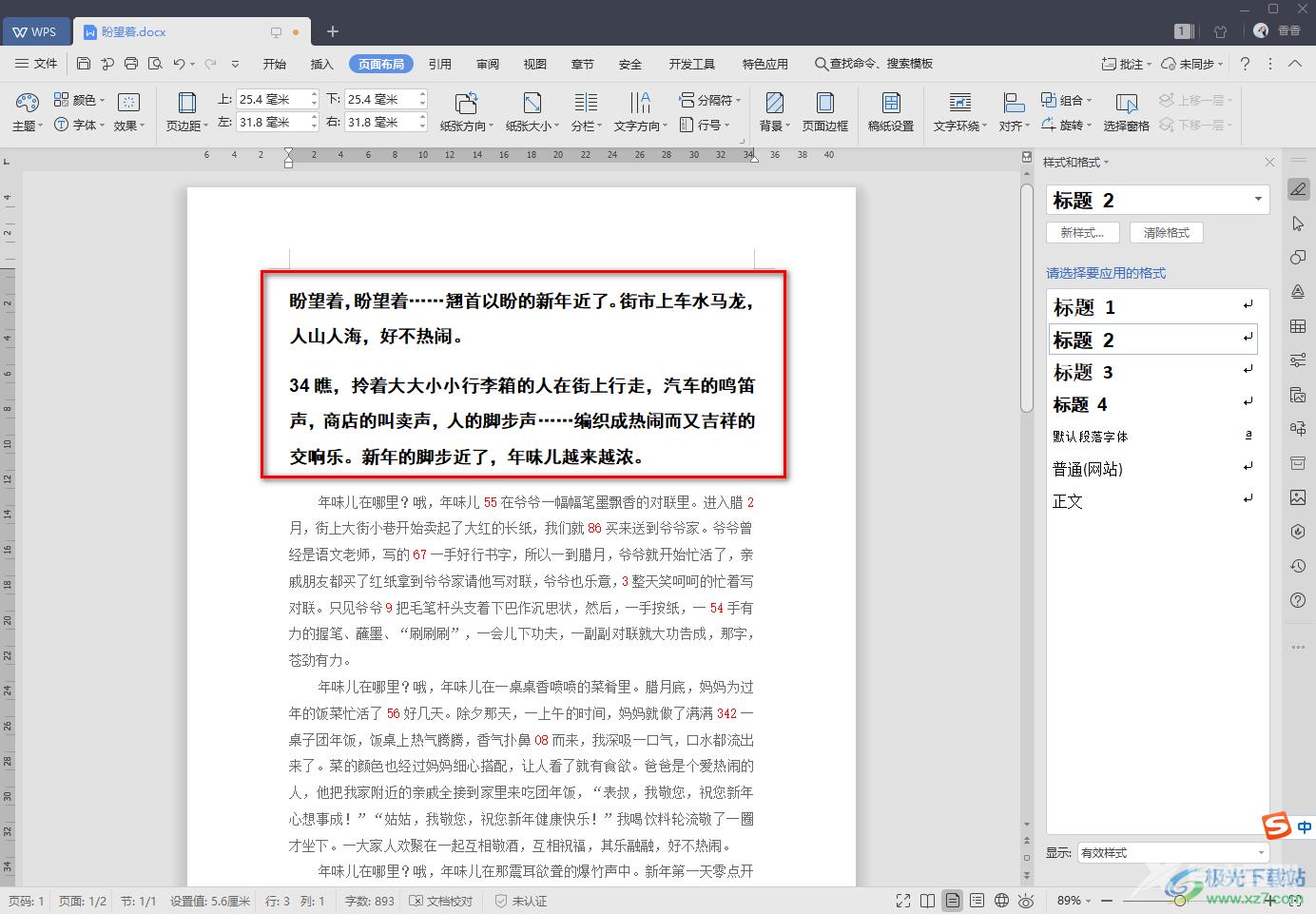1316x914 pixels.
Task: Click the Save icon in quick access bar
Action: (84, 64)
